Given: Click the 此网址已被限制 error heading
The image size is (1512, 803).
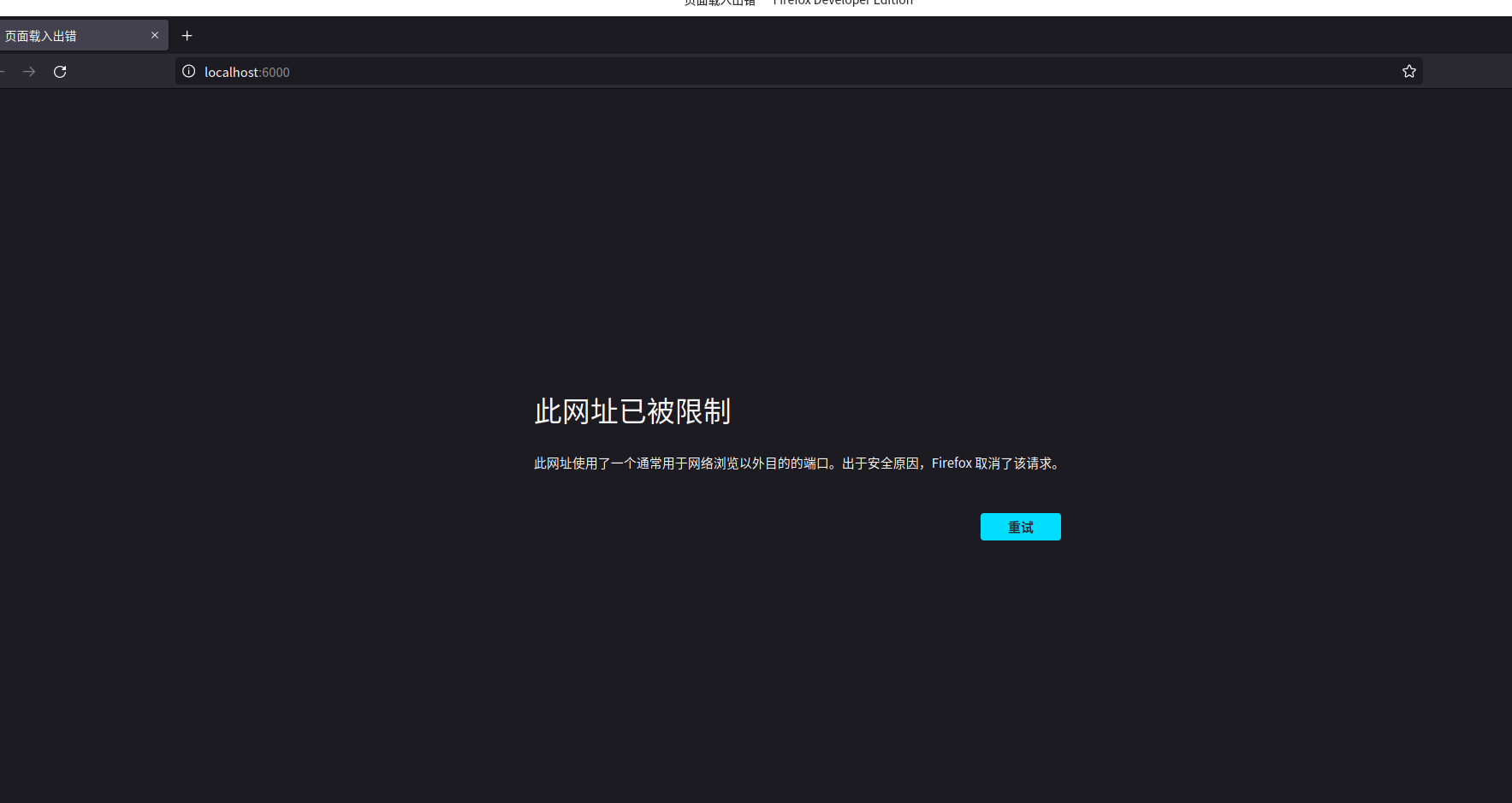Looking at the screenshot, I should click(x=632, y=411).
